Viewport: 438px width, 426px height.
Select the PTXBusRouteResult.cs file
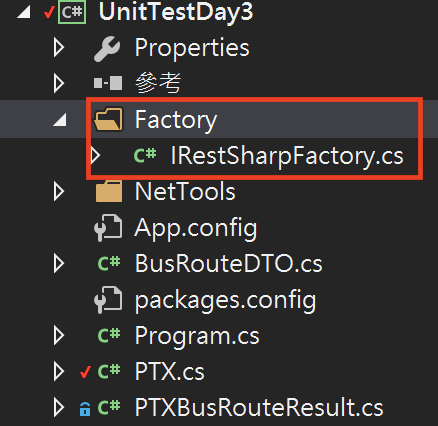(259, 407)
